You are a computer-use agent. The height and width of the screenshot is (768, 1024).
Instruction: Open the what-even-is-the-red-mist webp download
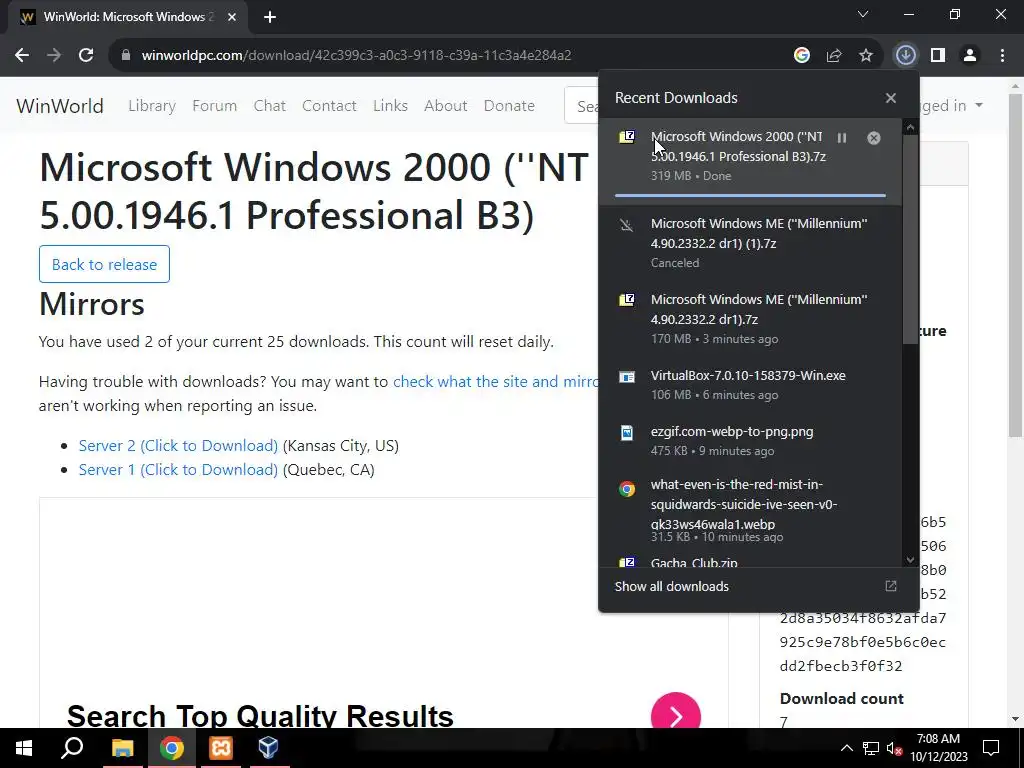click(x=750, y=511)
